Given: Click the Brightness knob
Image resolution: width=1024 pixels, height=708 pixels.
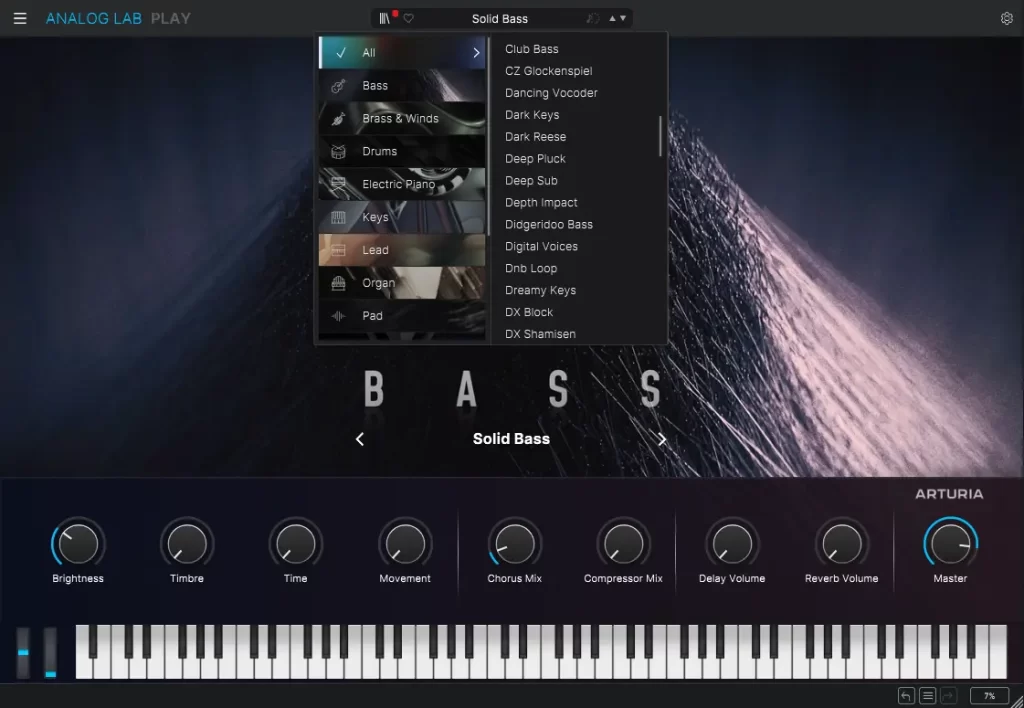Looking at the screenshot, I should tap(78, 543).
